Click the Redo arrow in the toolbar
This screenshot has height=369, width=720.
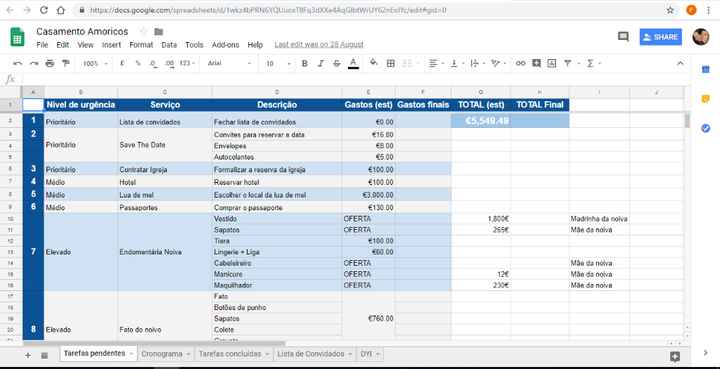click(x=34, y=63)
